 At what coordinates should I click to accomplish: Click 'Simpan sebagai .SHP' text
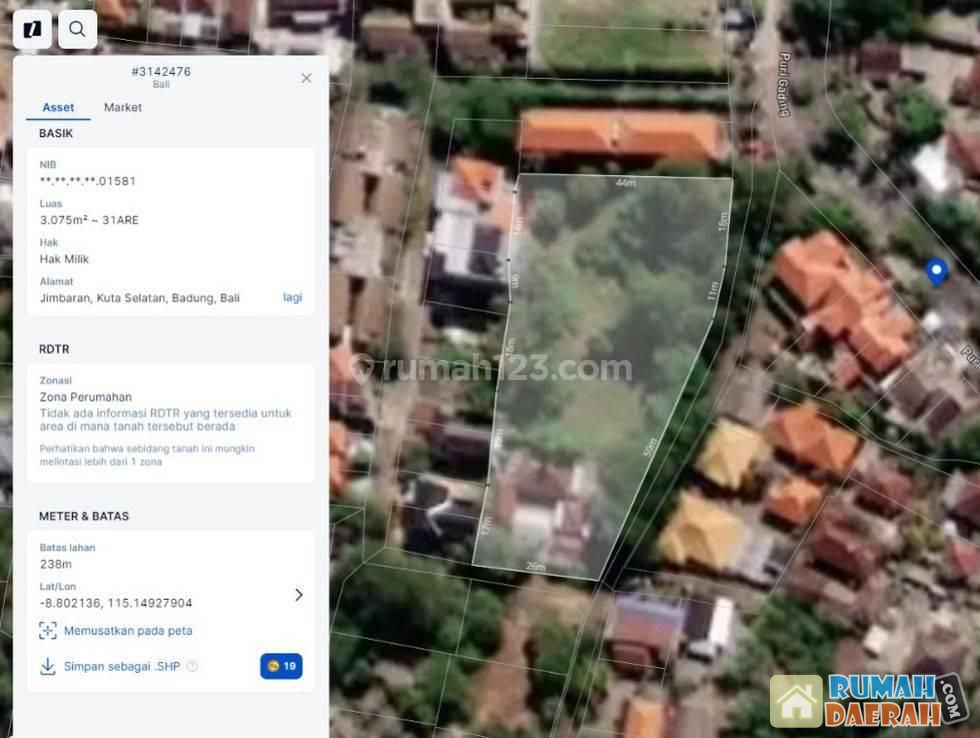122,666
